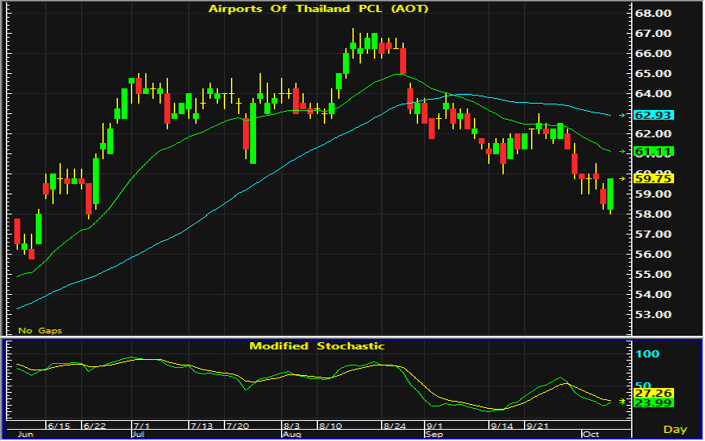Screen dimensions: 705x441
Task: Click the Aug month label on time axis
Action: click(x=291, y=434)
